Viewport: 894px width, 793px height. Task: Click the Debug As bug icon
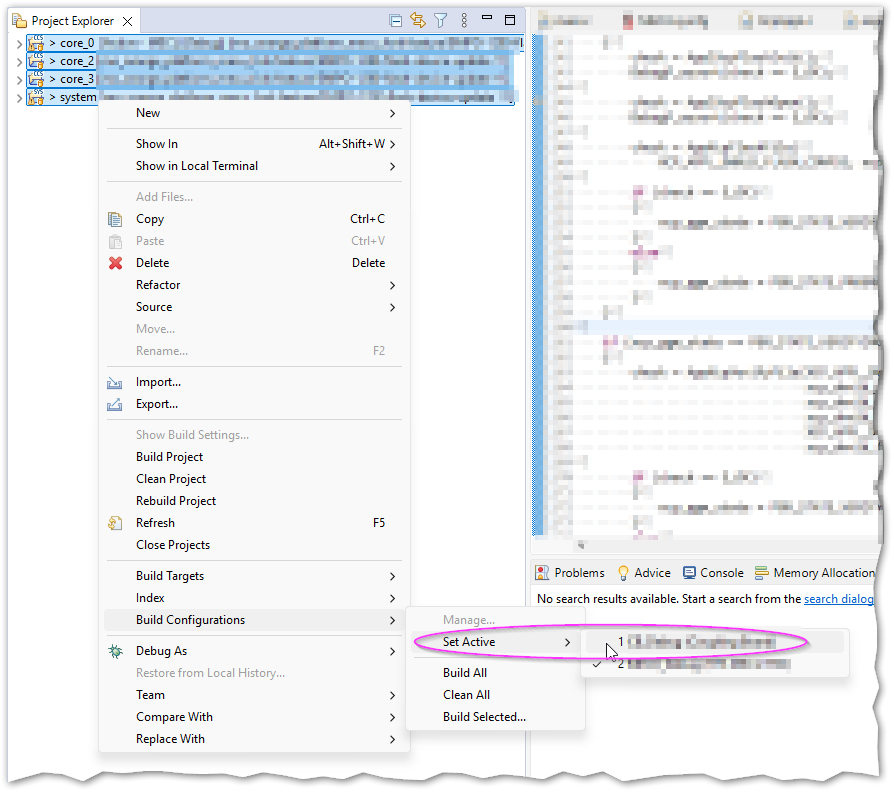click(116, 652)
